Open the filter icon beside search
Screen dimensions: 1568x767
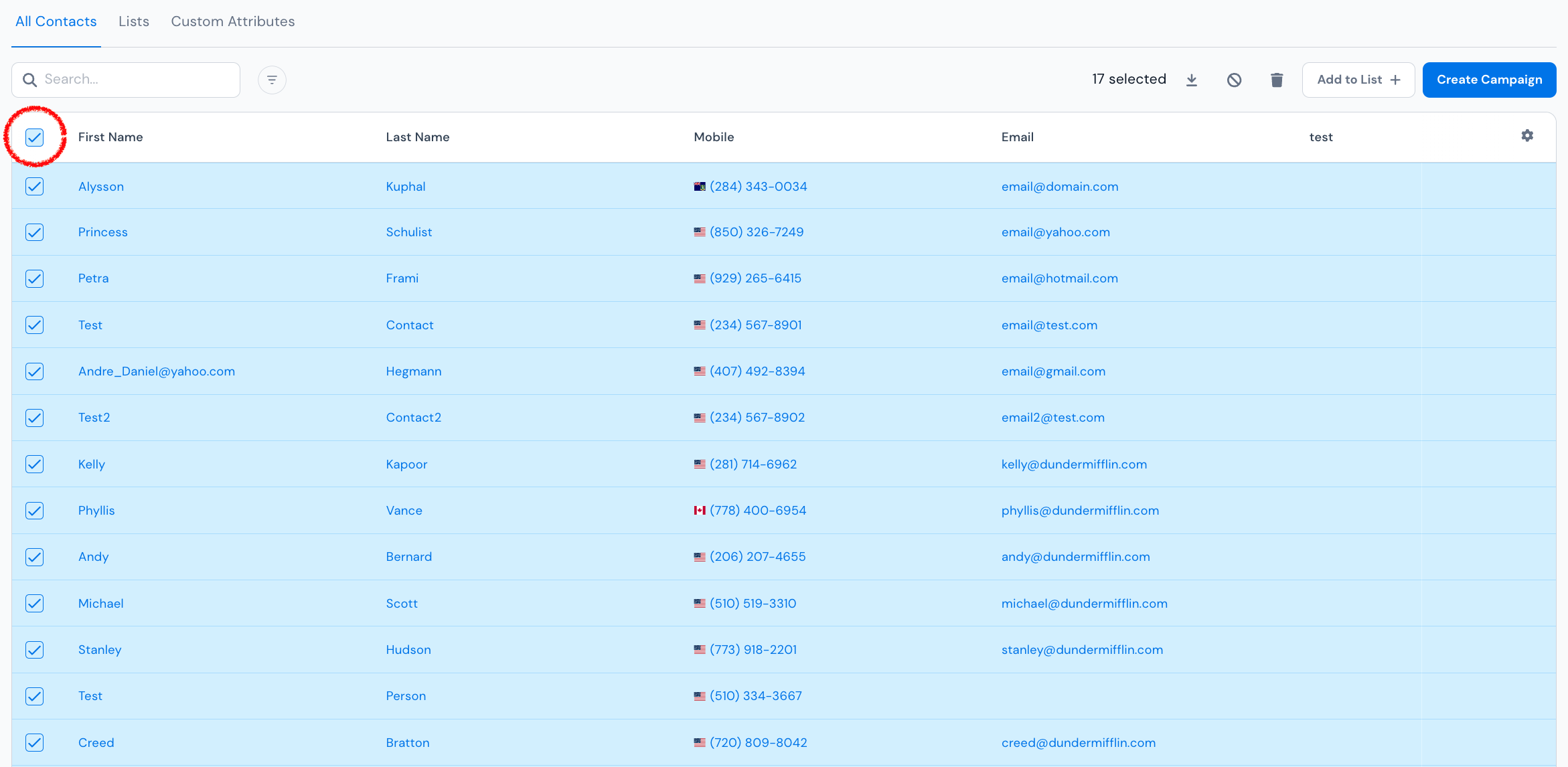pos(272,80)
